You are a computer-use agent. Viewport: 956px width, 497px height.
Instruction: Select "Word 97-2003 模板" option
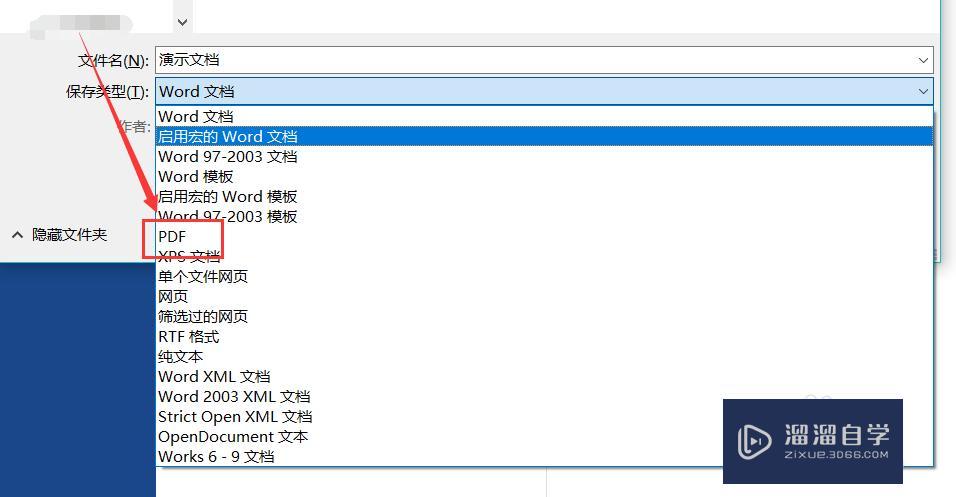point(544,216)
